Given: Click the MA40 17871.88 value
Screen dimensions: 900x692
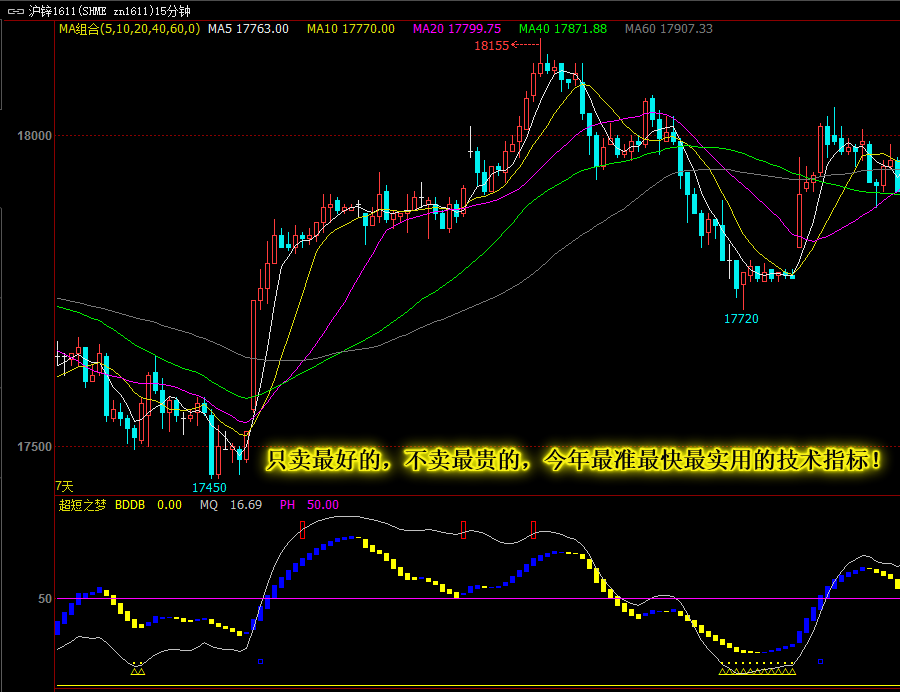Looking at the screenshot, I should [562, 29].
